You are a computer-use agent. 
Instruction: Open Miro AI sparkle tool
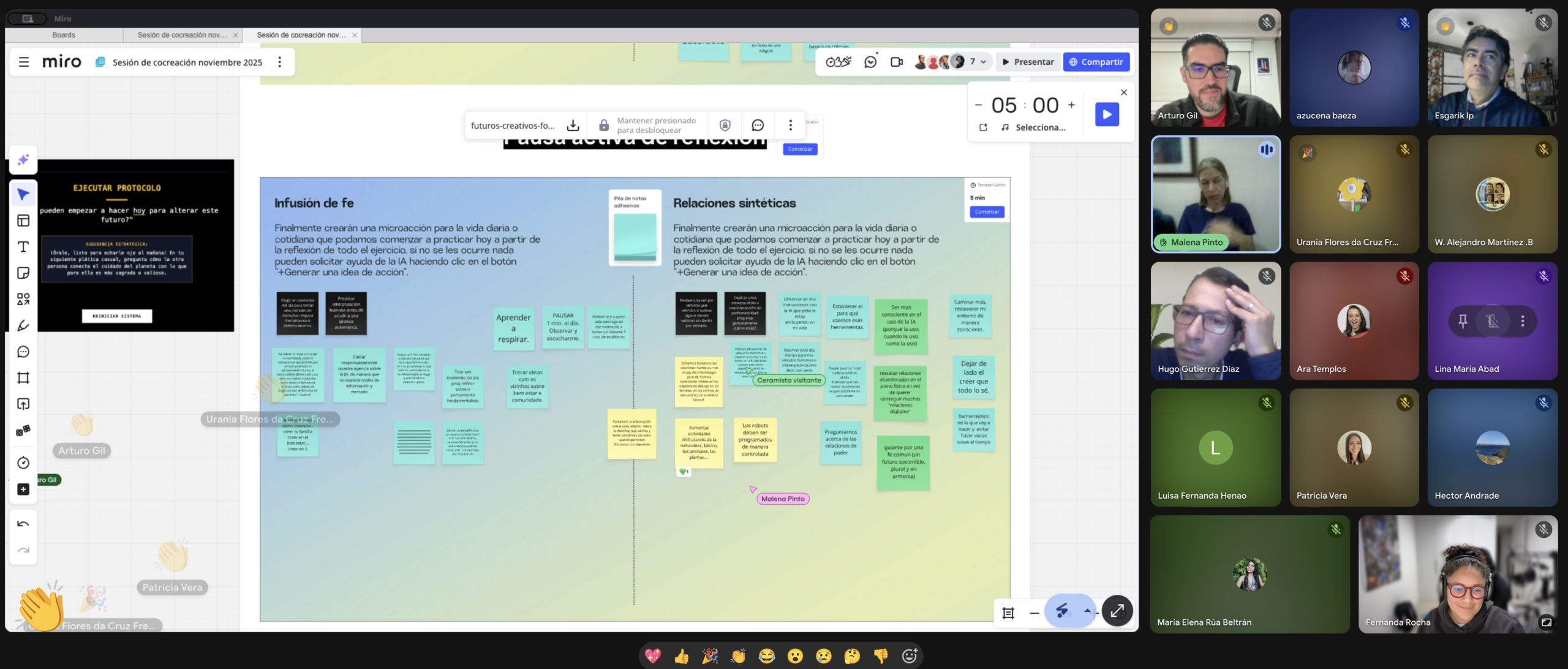23,160
